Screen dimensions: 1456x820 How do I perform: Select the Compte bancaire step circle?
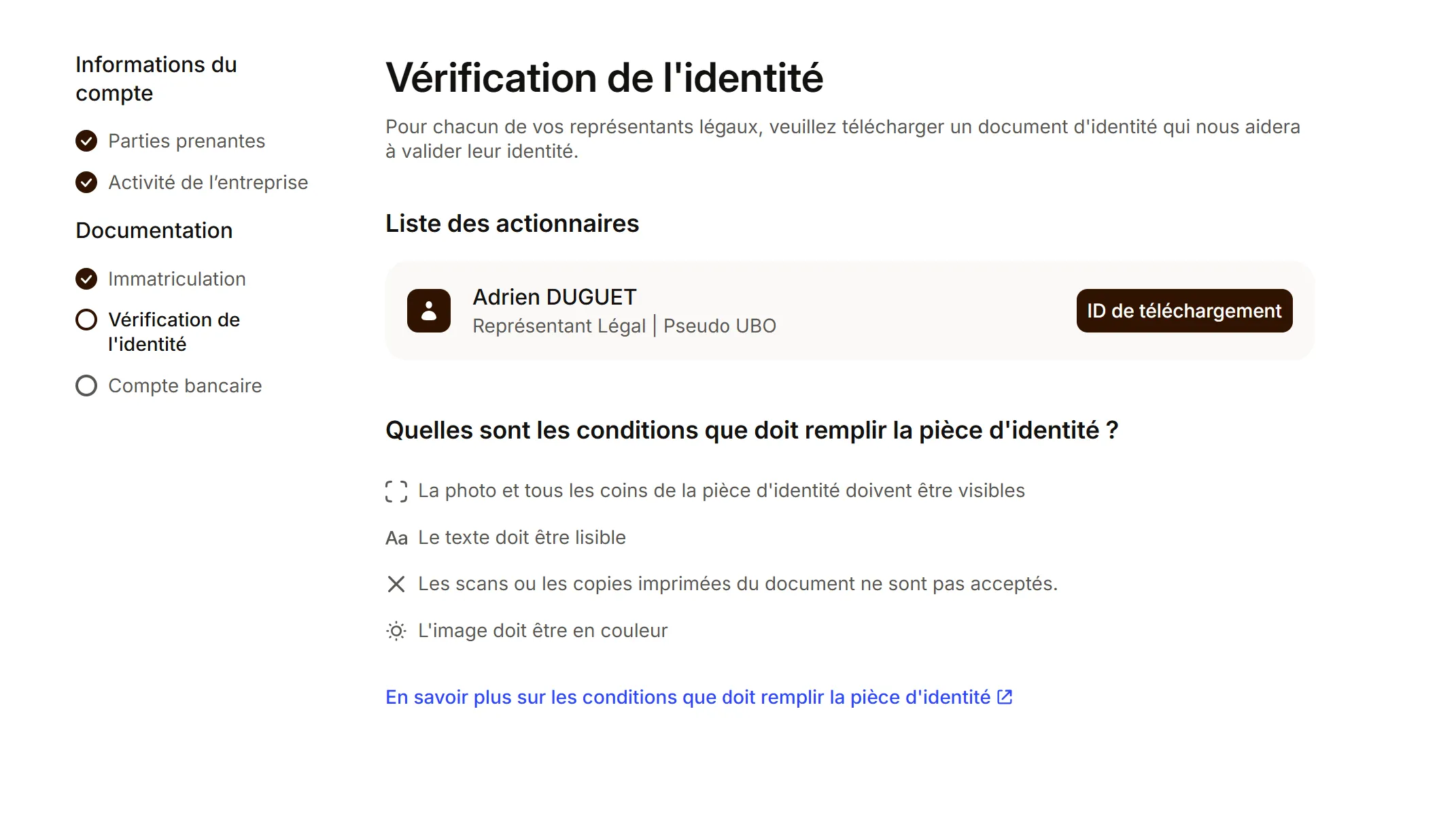pyautogui.click(x=86, y=386)
